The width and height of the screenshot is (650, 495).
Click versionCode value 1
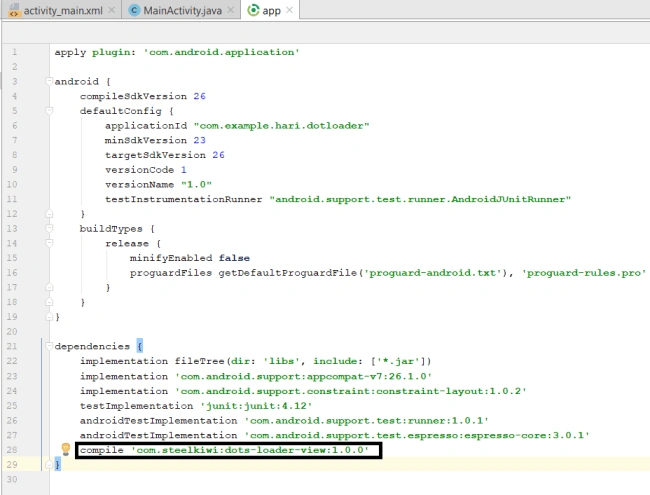pyautogui.click(x=184, y=170)
